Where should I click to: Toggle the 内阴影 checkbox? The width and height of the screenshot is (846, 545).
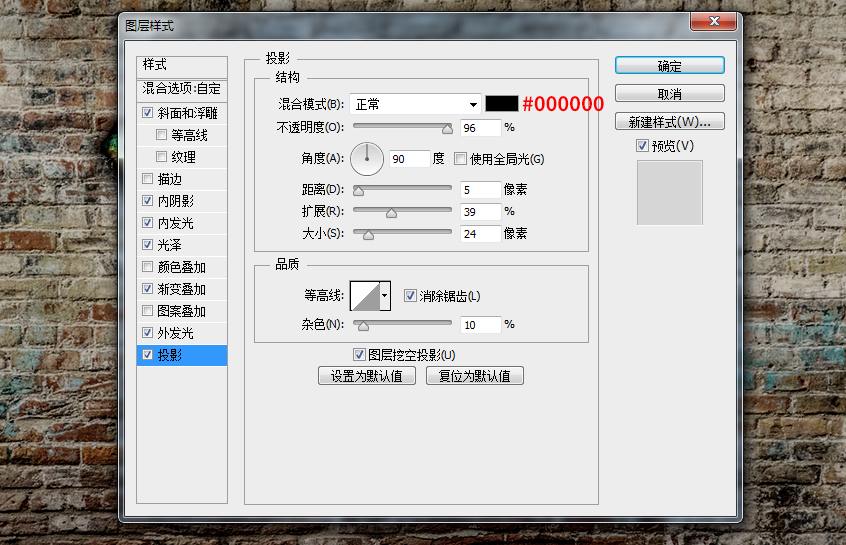(147, 201)
